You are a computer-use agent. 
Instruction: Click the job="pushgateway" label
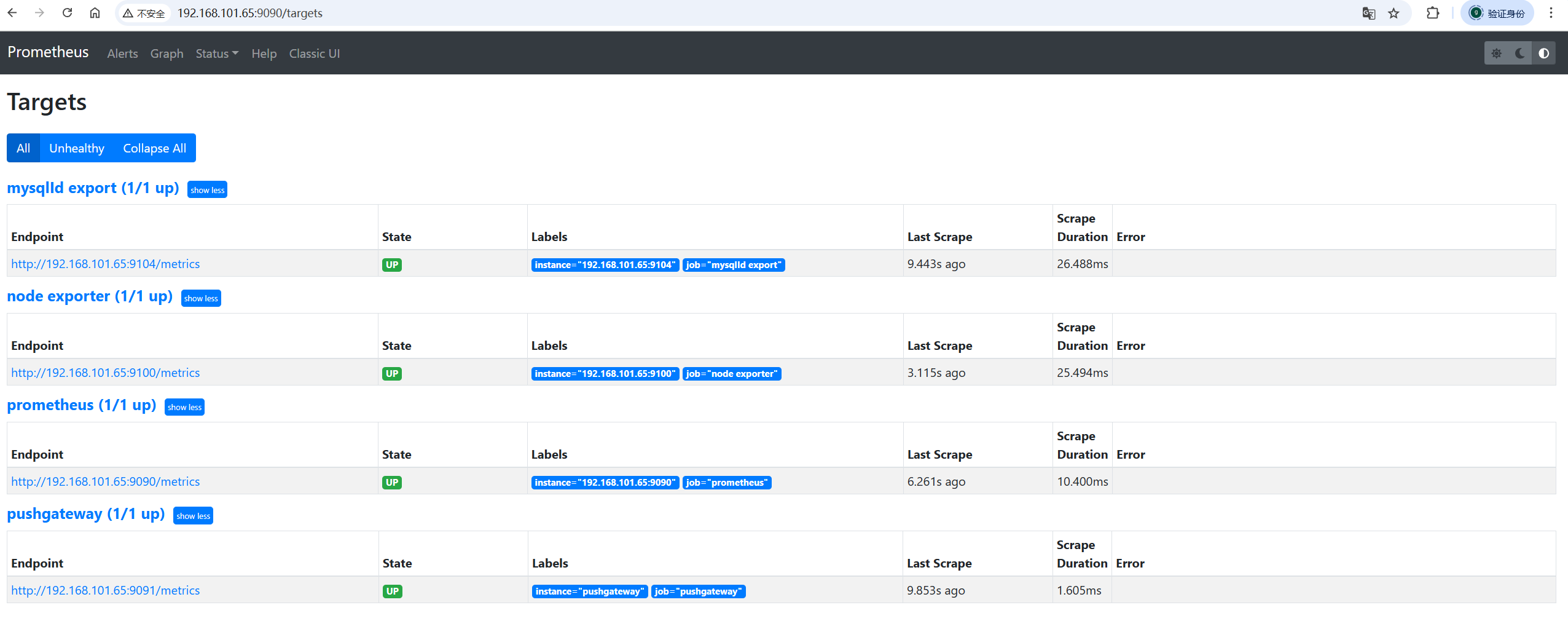coord(699,591)
